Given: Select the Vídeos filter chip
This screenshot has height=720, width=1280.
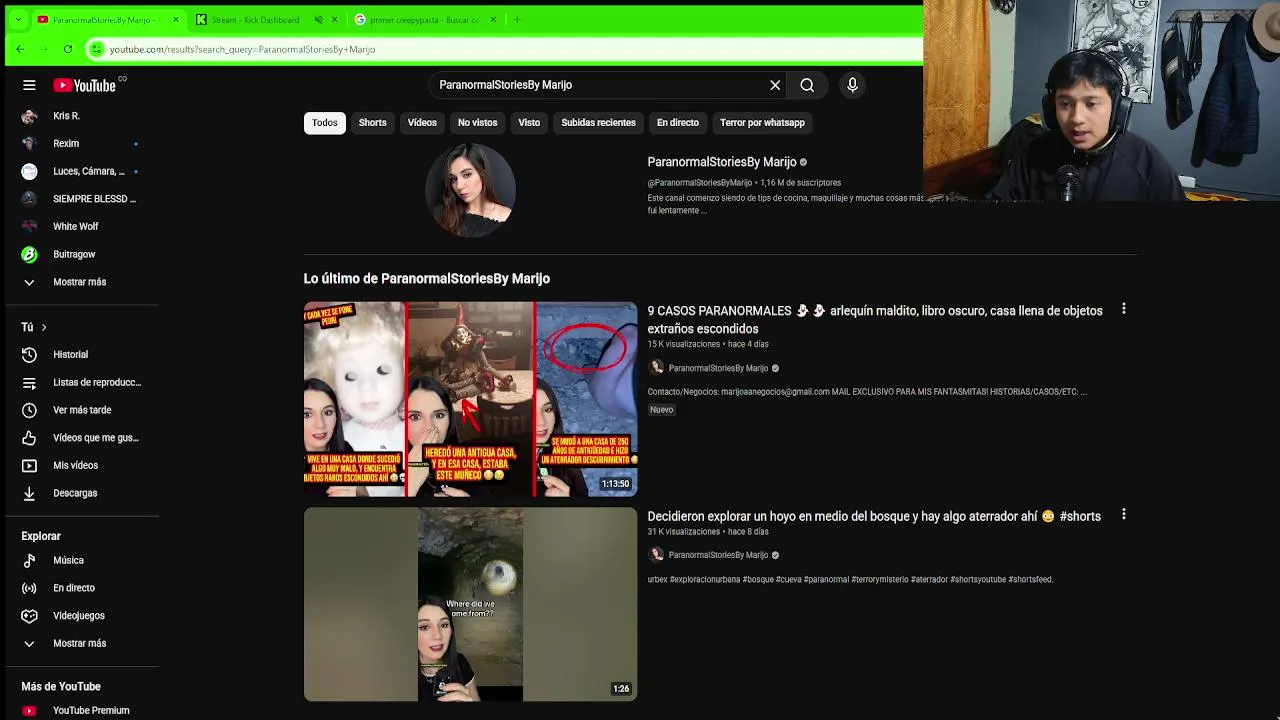Looking at the screenshot, I should pos(422,123).
